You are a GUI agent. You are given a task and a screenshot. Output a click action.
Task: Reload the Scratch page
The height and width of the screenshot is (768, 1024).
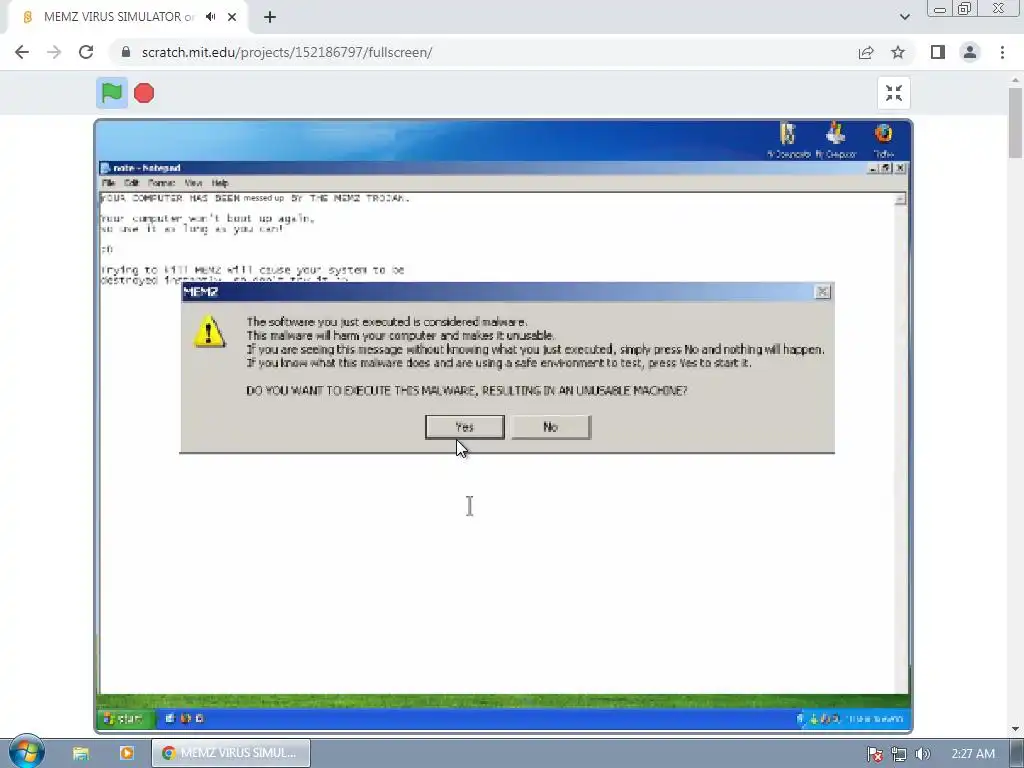click(86, 52)
